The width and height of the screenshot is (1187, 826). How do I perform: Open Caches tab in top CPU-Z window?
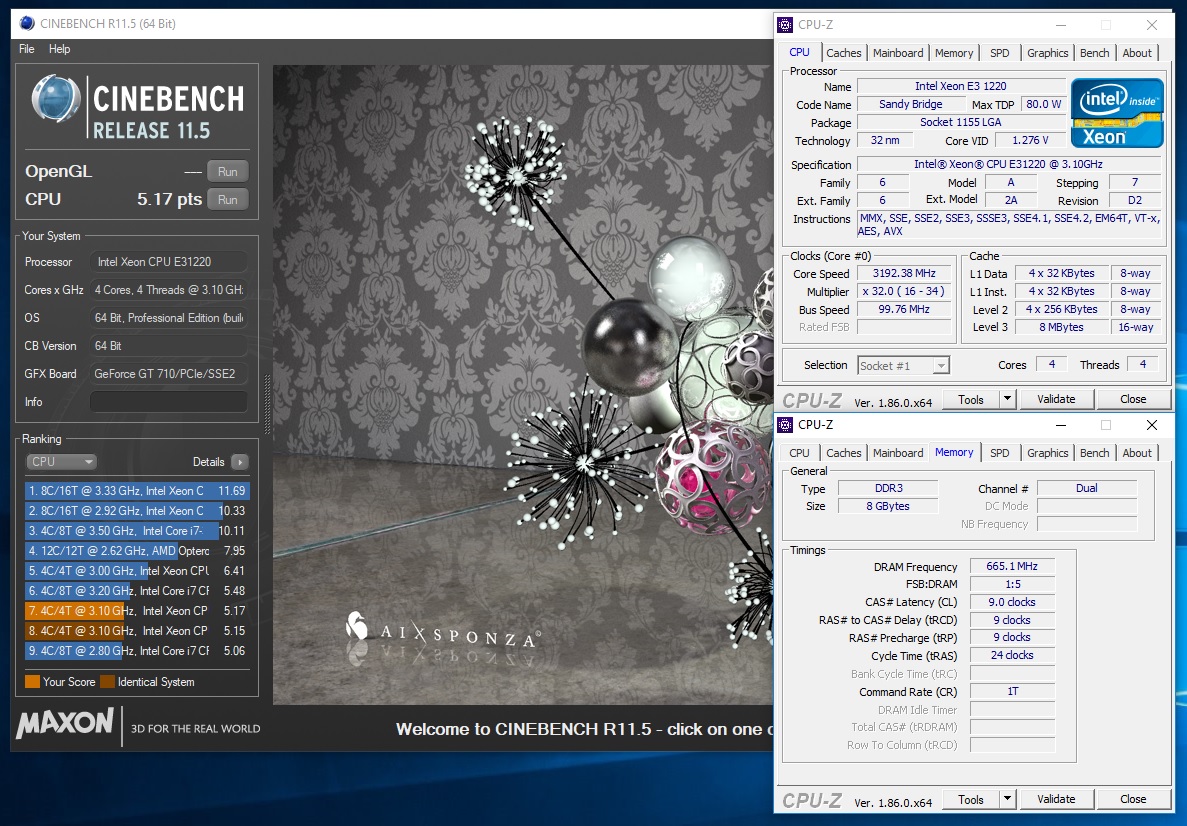(843, 53)
